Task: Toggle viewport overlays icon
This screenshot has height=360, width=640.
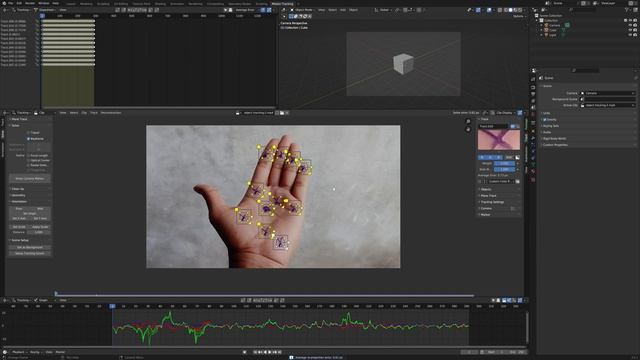Action: pos(489,10)
